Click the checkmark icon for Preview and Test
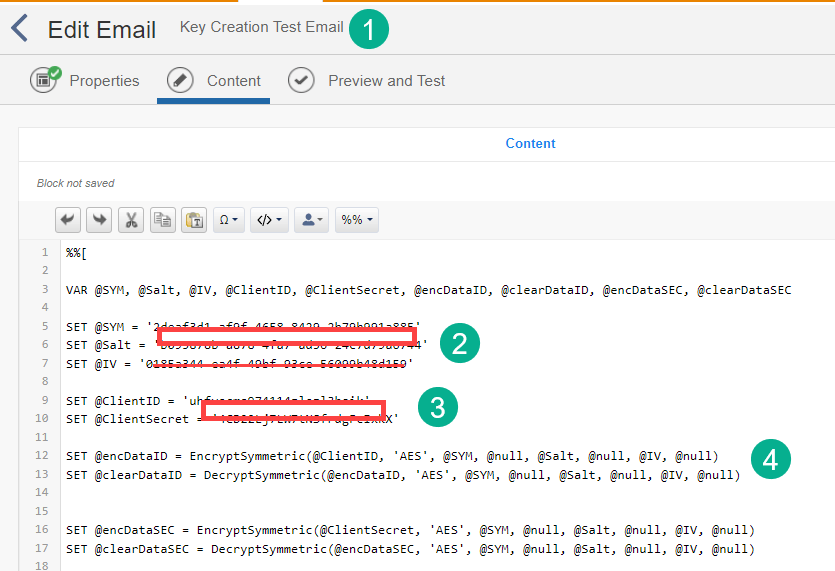The width and height of the screenshot is (835, 571). point(302,81)
